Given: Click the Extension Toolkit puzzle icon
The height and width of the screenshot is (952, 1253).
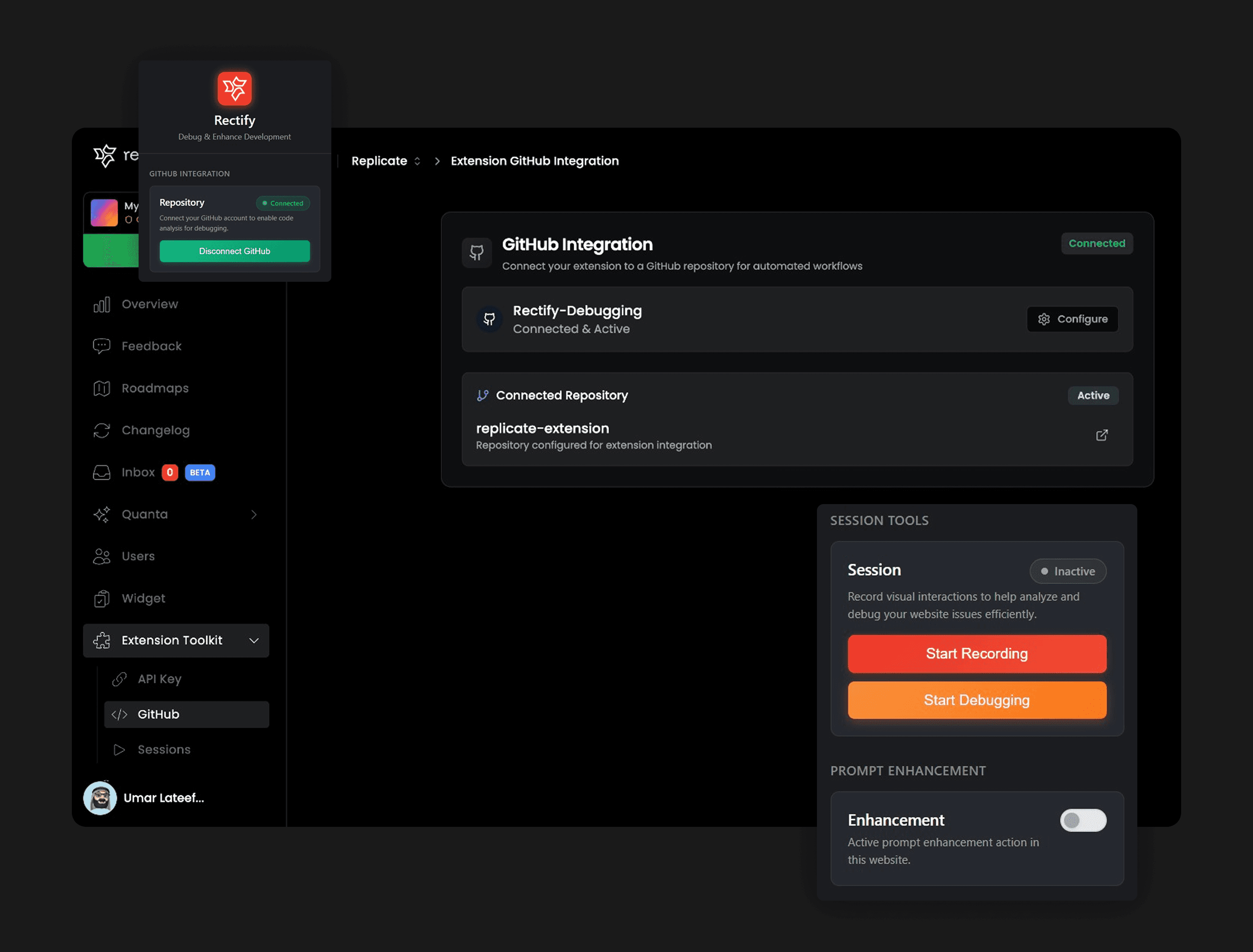Looking at the screenshot, I should click(101, 640).
